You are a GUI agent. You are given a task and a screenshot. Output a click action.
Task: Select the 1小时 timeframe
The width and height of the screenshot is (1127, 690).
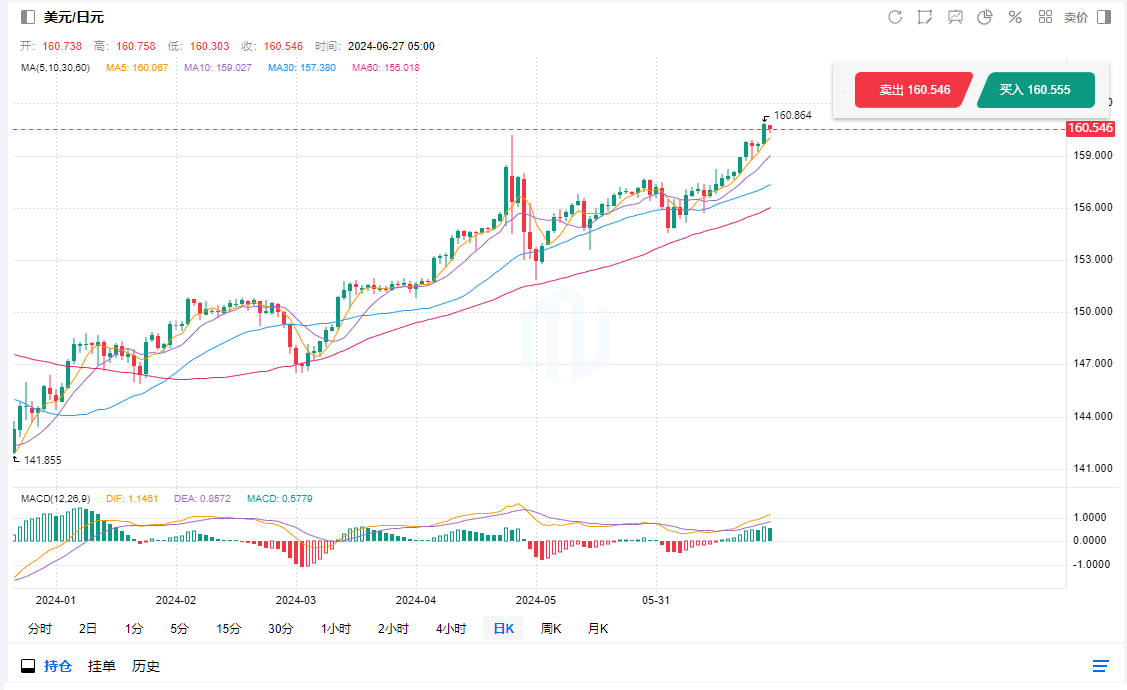[x=336, y=629]
